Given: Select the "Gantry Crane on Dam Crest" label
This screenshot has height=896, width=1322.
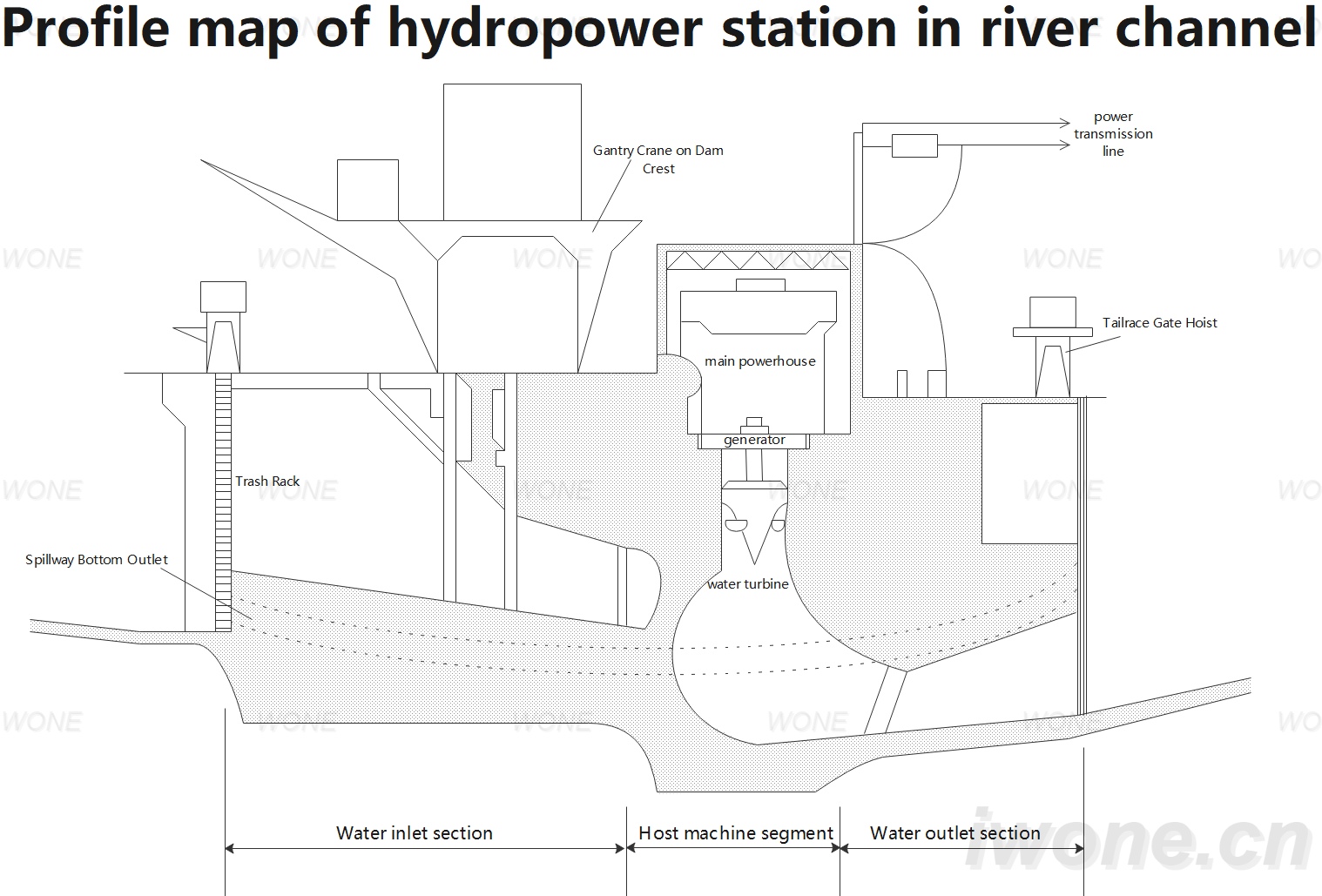Looking at the screenshot, I should 658,159.
